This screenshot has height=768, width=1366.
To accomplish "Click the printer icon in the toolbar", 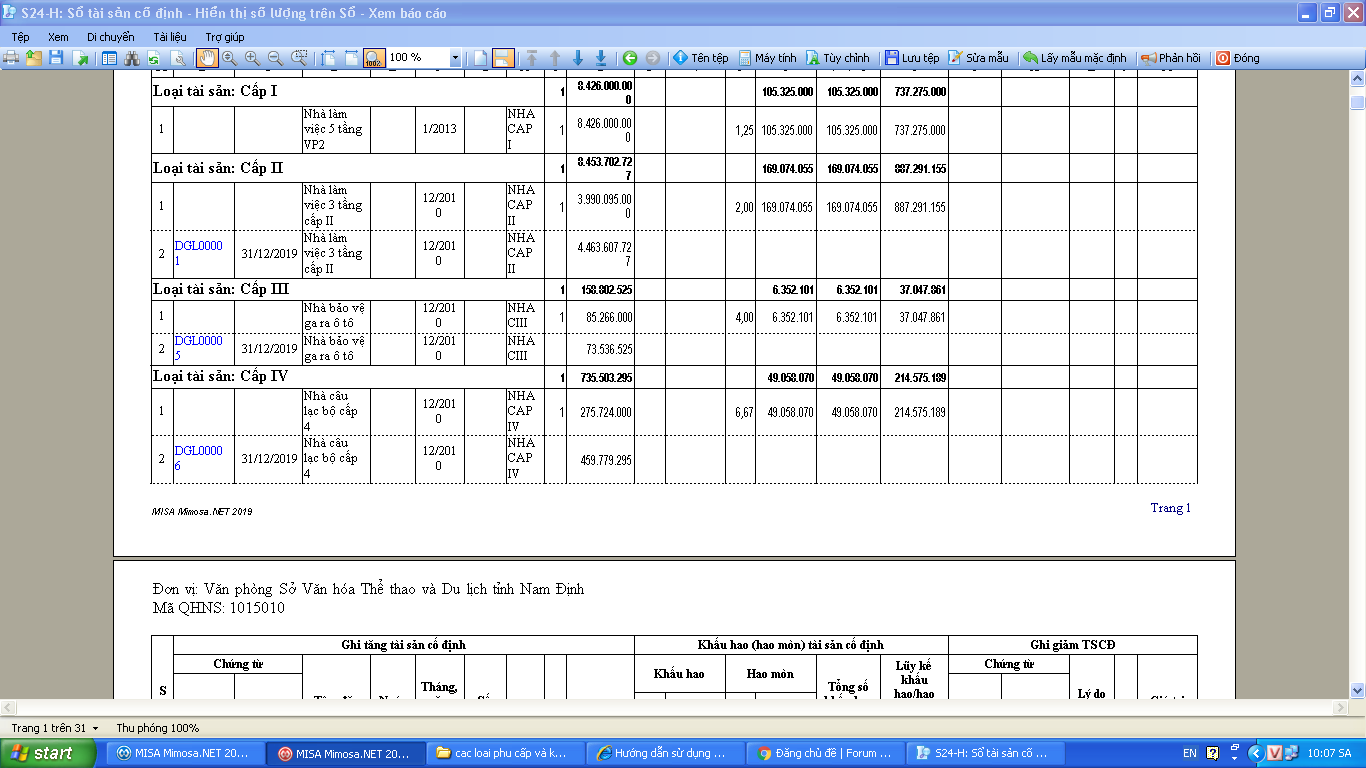I will click(x=12, y=58).
